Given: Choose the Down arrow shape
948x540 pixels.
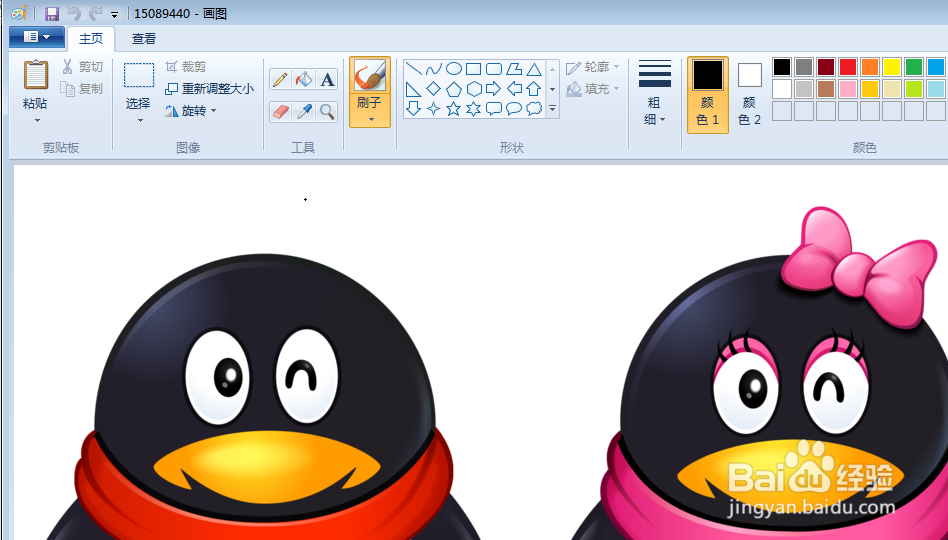Looking at the screenshot, I should pyautogui.click(x=414, y=109).
